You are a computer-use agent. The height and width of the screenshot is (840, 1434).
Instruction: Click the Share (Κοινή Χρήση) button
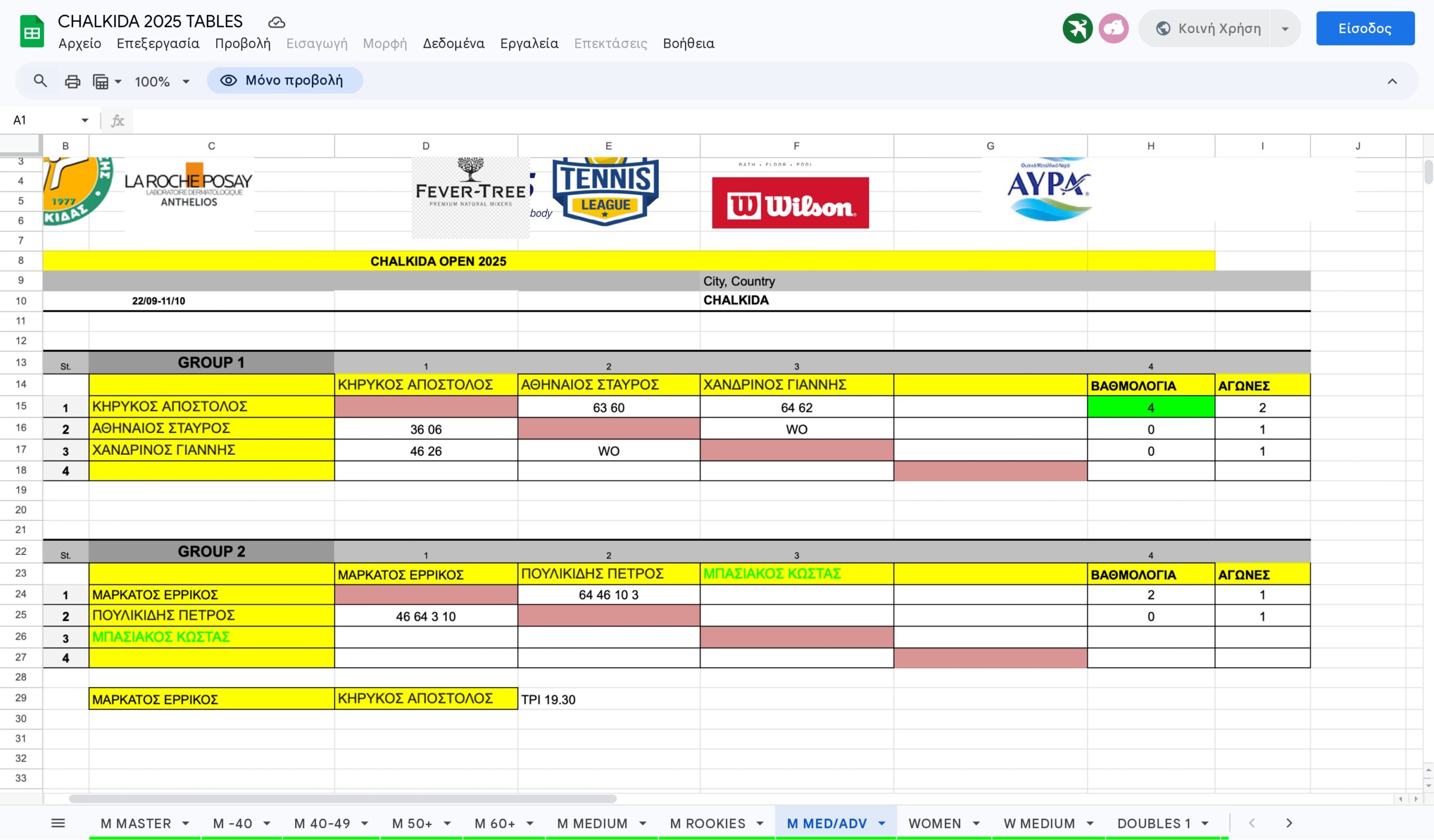(x=1209, y=29)
